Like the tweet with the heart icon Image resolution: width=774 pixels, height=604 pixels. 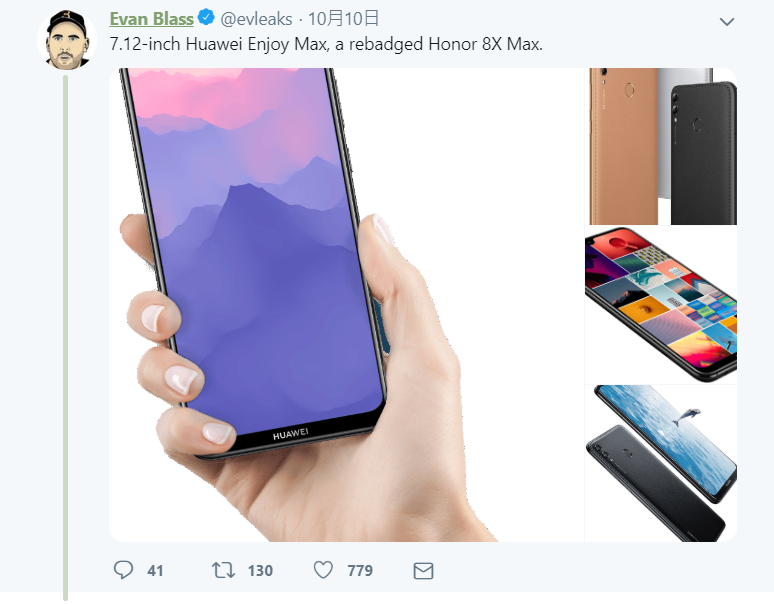[323, 570]
